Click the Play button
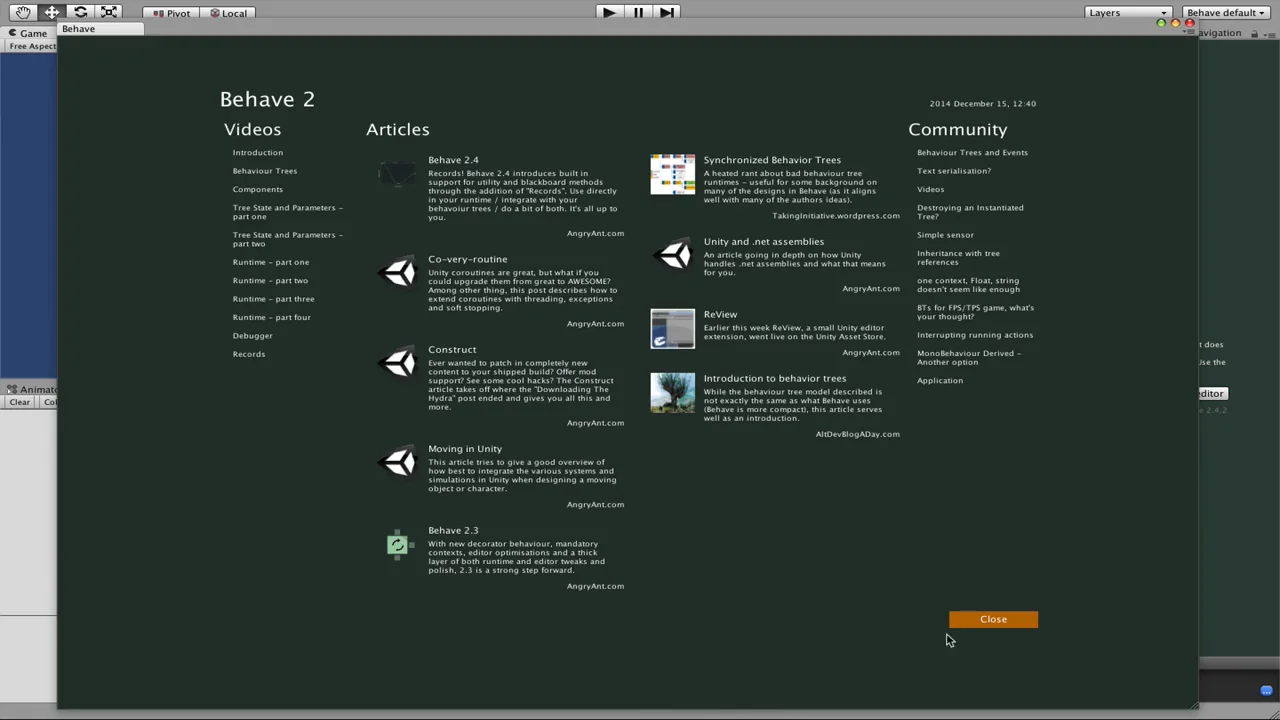 (x=609, y=12)
